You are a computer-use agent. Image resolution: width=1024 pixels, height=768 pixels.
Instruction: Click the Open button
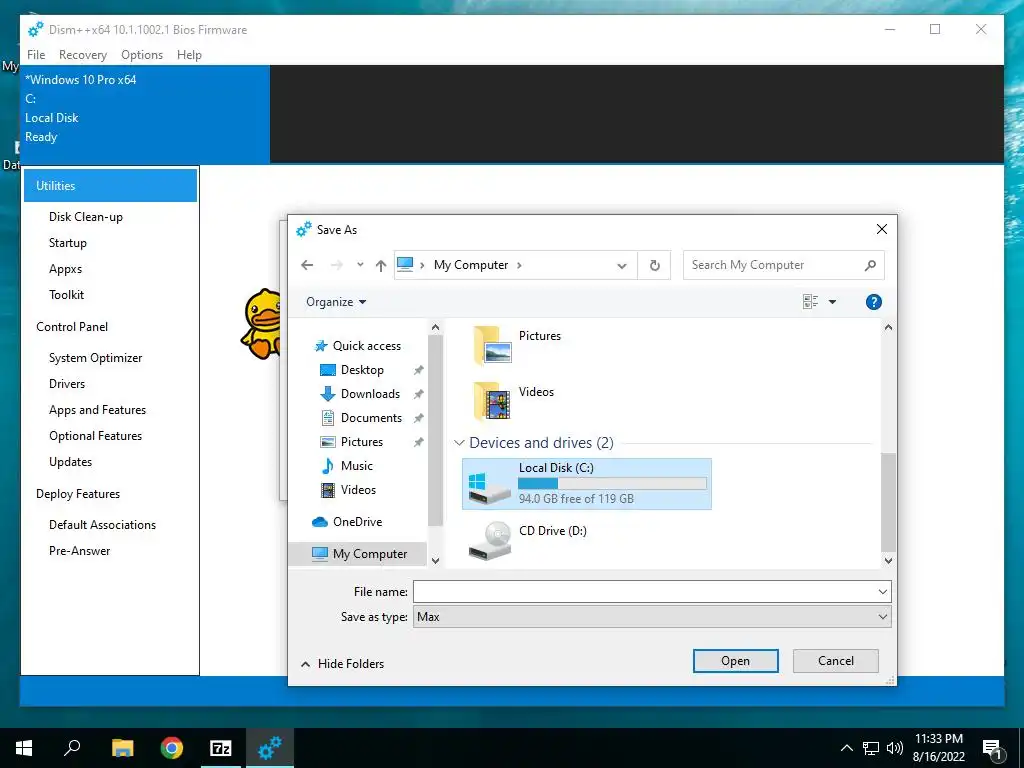(735, 661)
